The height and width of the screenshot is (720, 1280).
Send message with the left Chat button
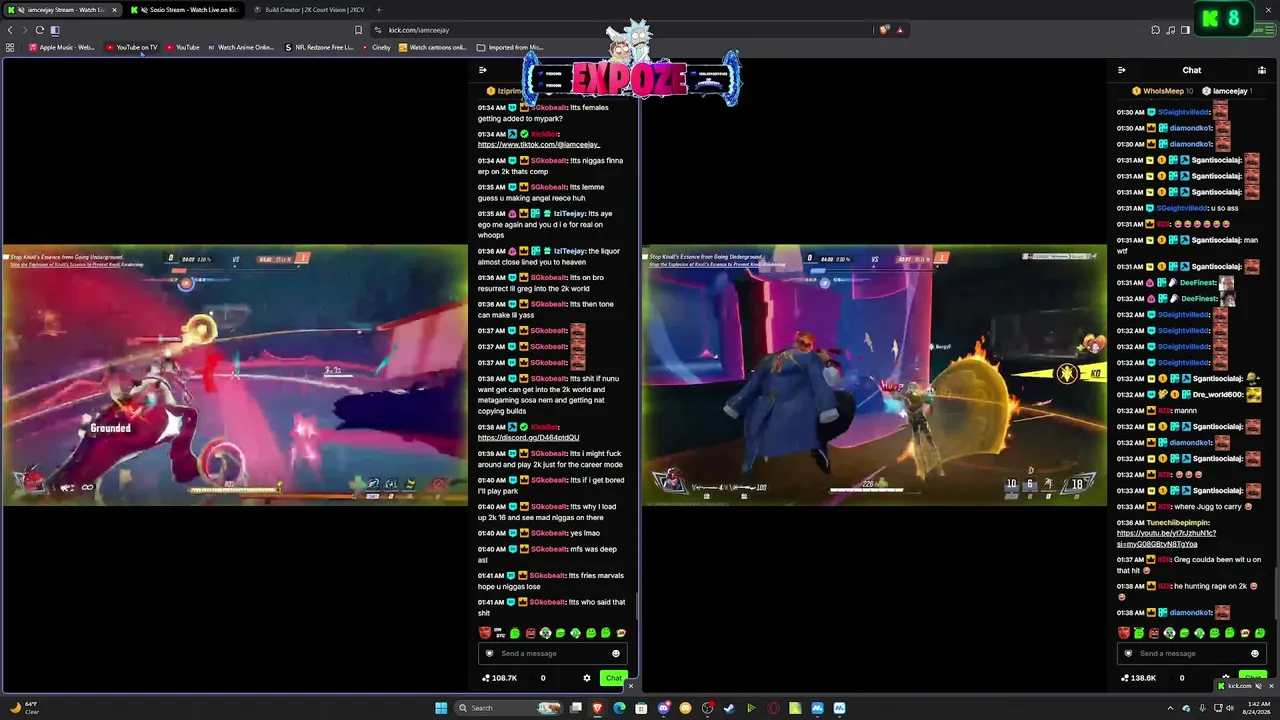tap(613, 678)
